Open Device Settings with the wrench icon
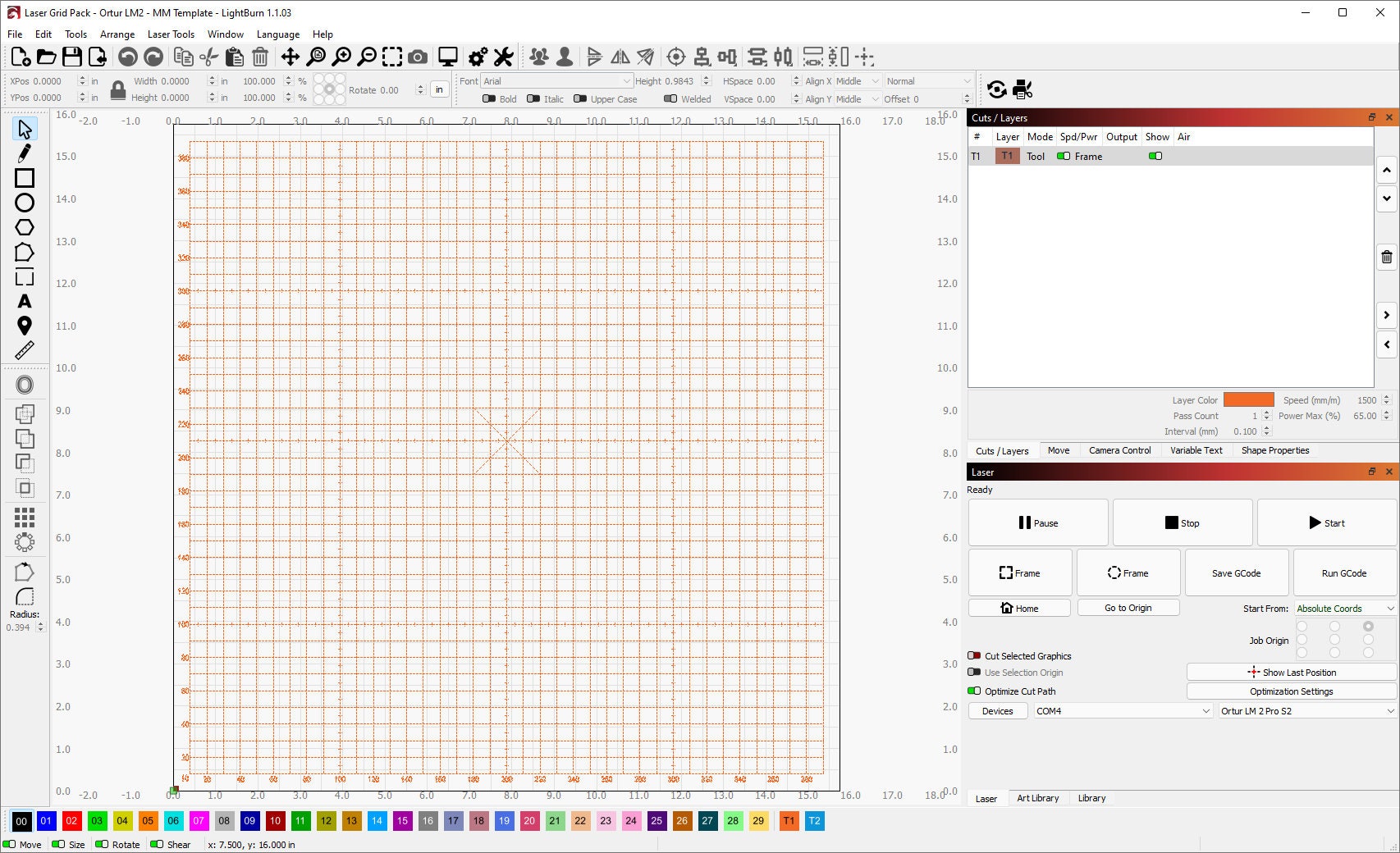1400x853 pixels. coord(503,57)
